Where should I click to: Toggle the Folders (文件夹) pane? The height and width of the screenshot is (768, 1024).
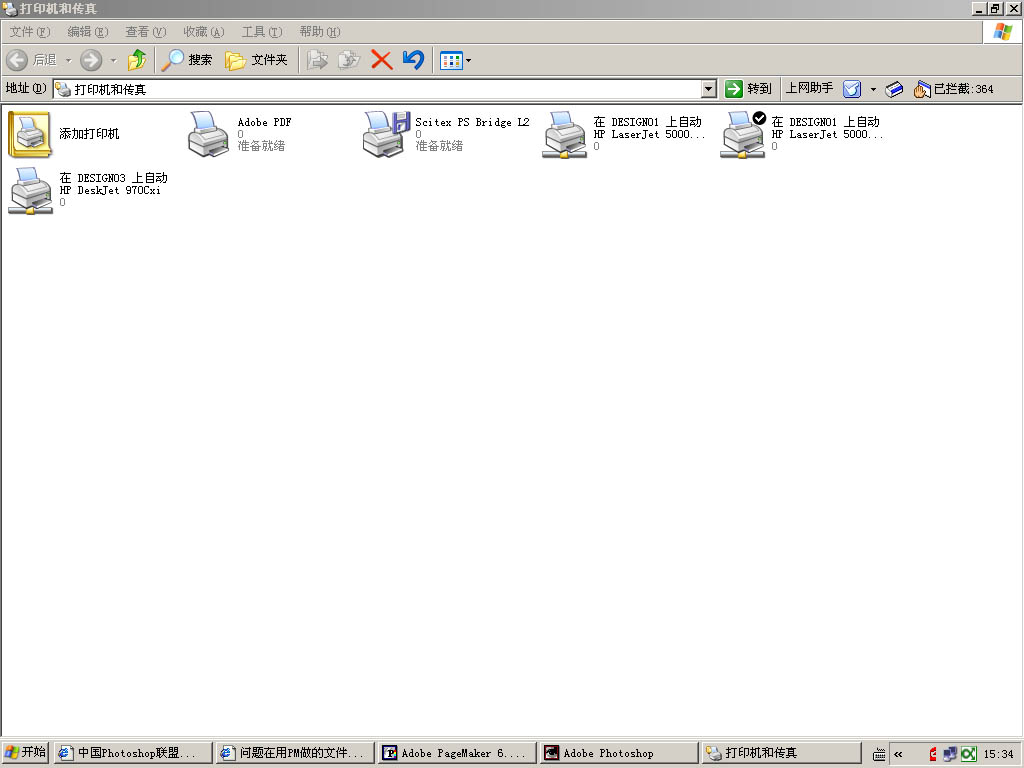point(256,60)
